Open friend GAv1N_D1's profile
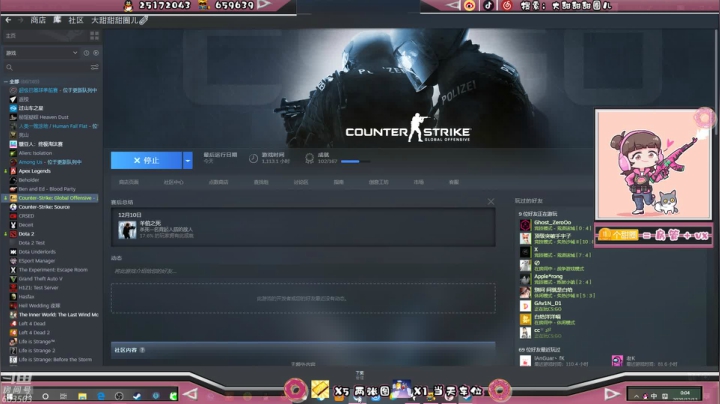Viewport: 720px width, 404px height. coord(547,303)
